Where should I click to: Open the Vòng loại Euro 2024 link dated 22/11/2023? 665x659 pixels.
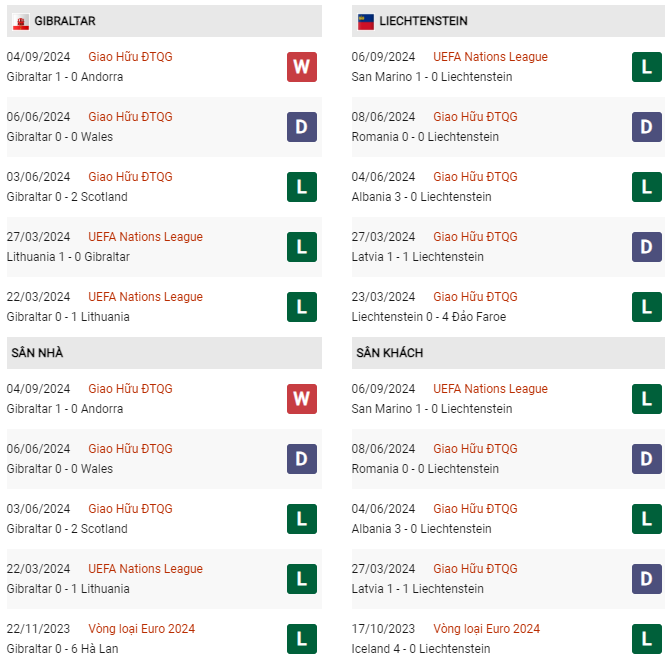coord(141,629)
